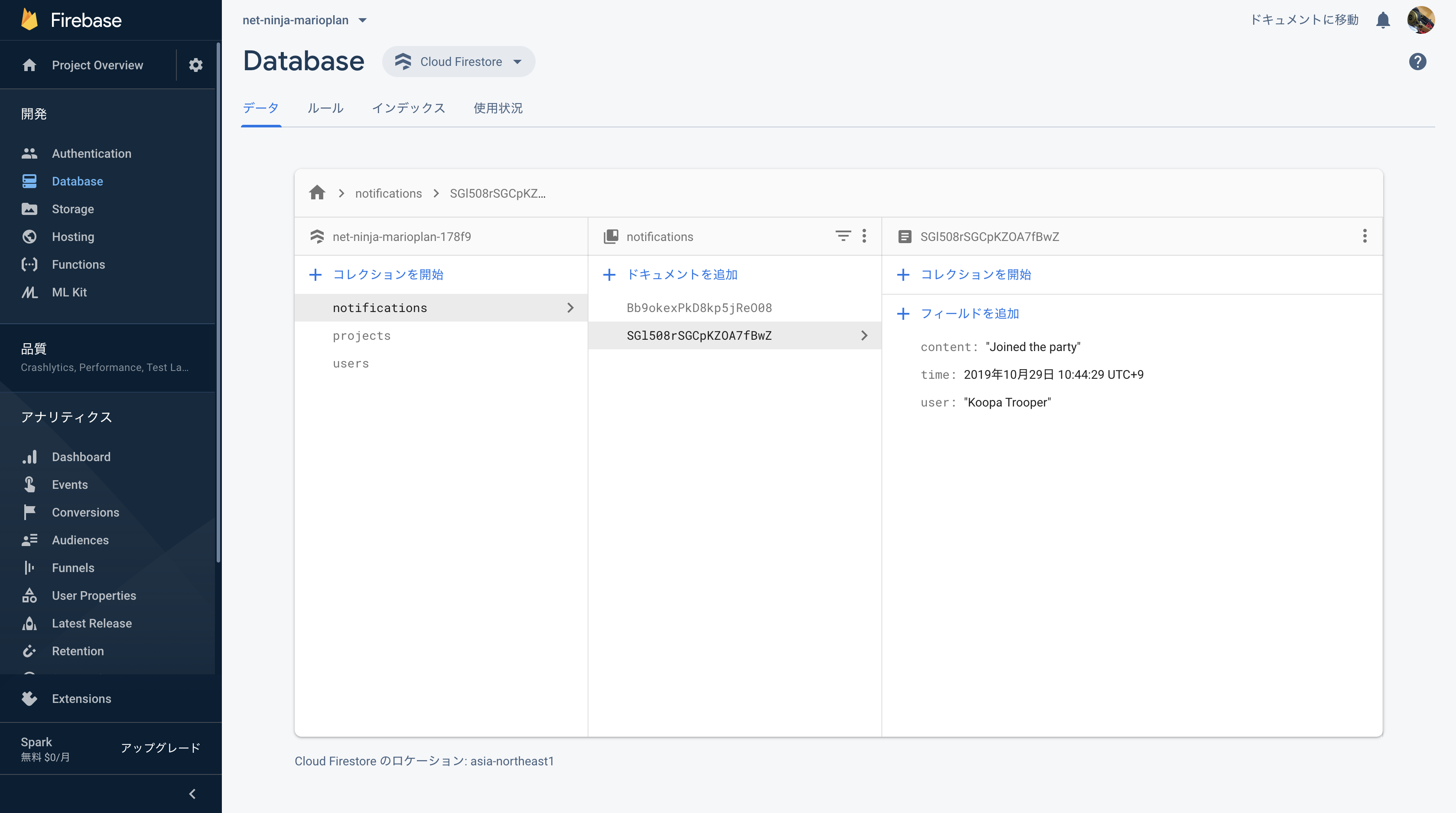Screen dimensions: 1456x813
Task: Click the Firebase logo icon
Action: pos(27,20)
